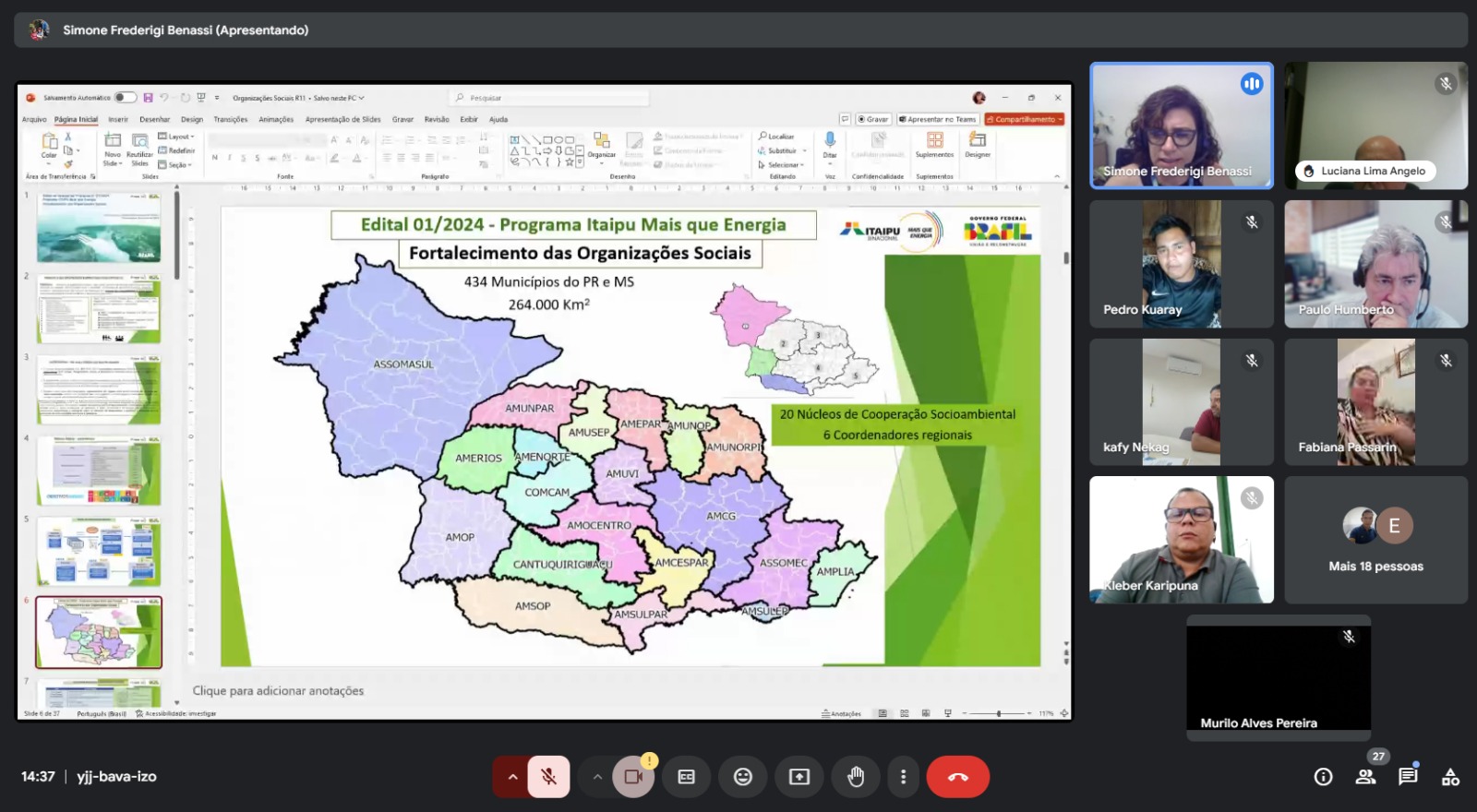Toggle the camera button in Meet
1477x812 pixels.
pos(633,777)
